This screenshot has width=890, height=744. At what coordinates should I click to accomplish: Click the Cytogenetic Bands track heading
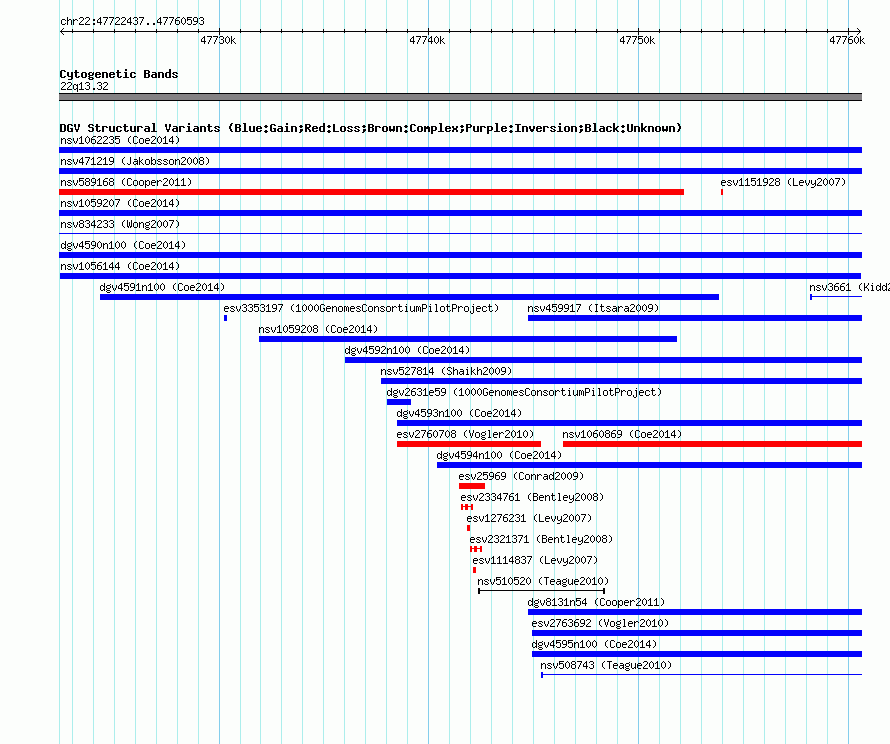(x=119, y=74)
